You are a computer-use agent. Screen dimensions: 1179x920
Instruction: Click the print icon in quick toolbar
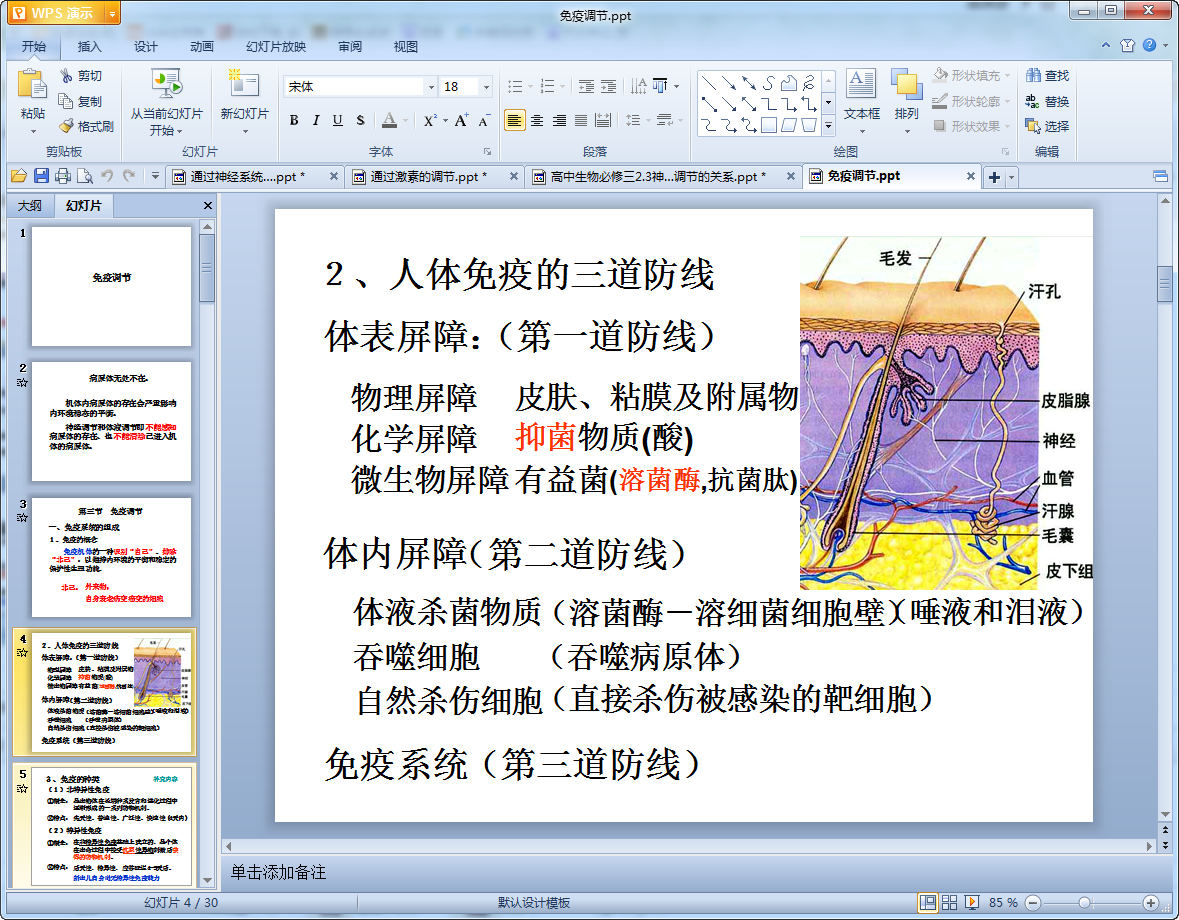click(x=63, y=176)
